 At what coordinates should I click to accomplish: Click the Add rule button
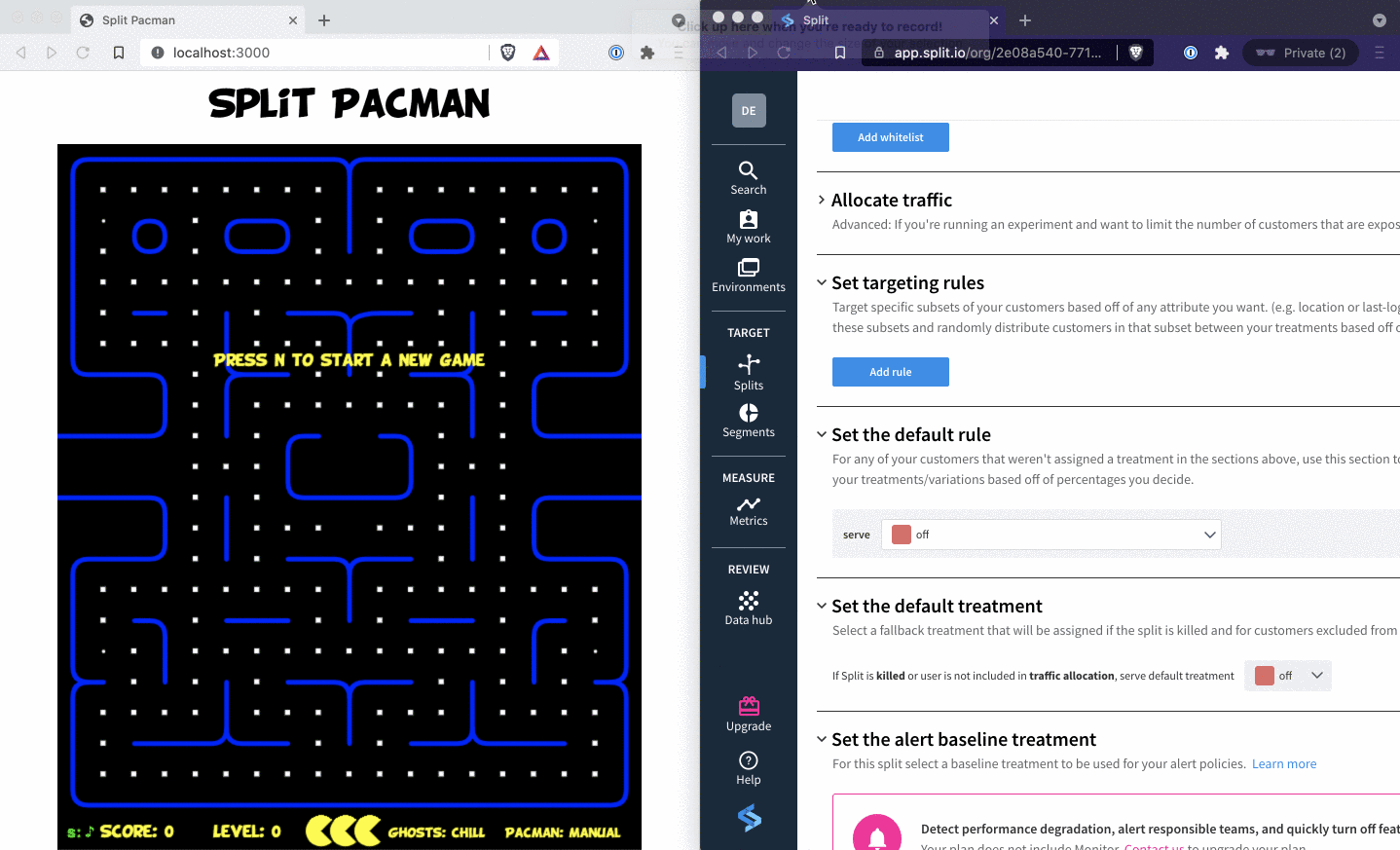point(890,372)
